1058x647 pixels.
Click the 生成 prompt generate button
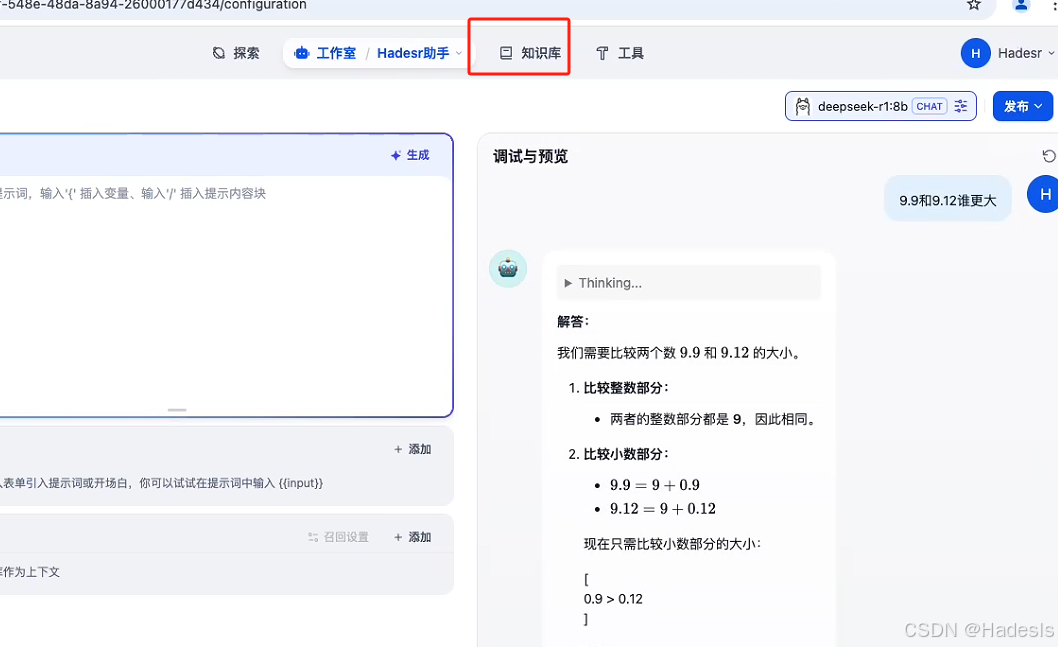410,155
